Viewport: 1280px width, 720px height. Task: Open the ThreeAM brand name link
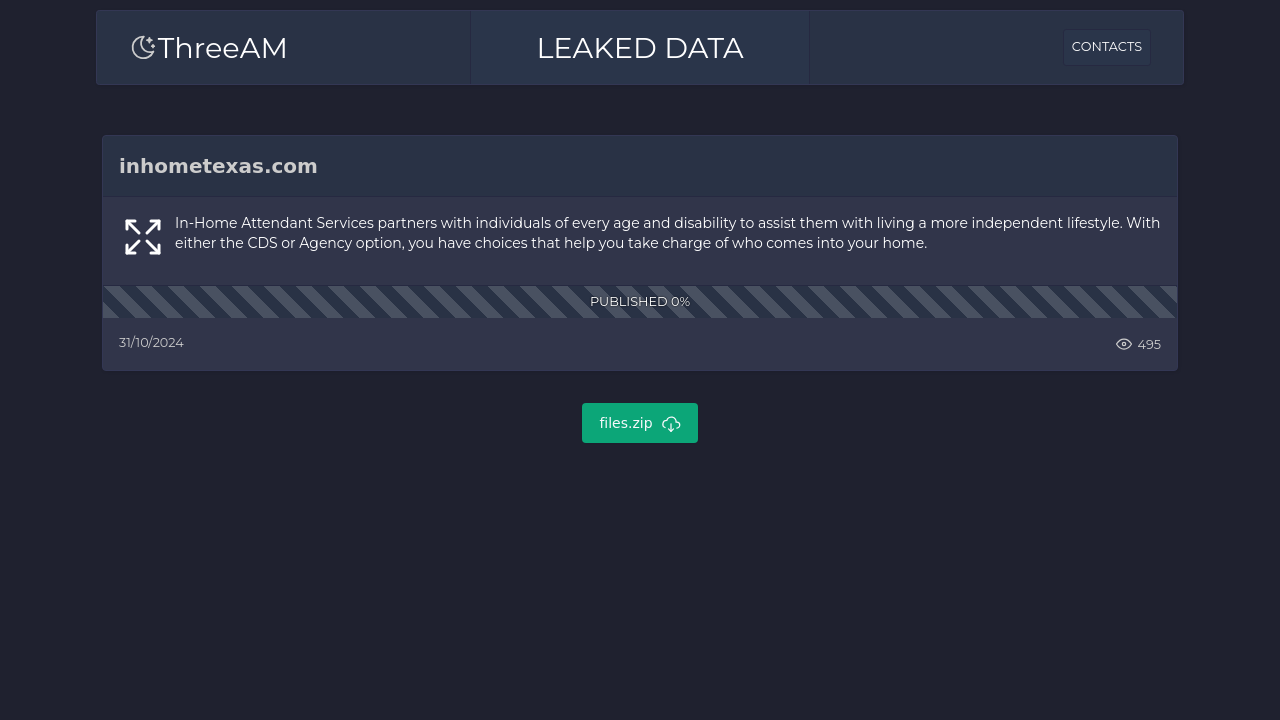[x=222, y=48]
